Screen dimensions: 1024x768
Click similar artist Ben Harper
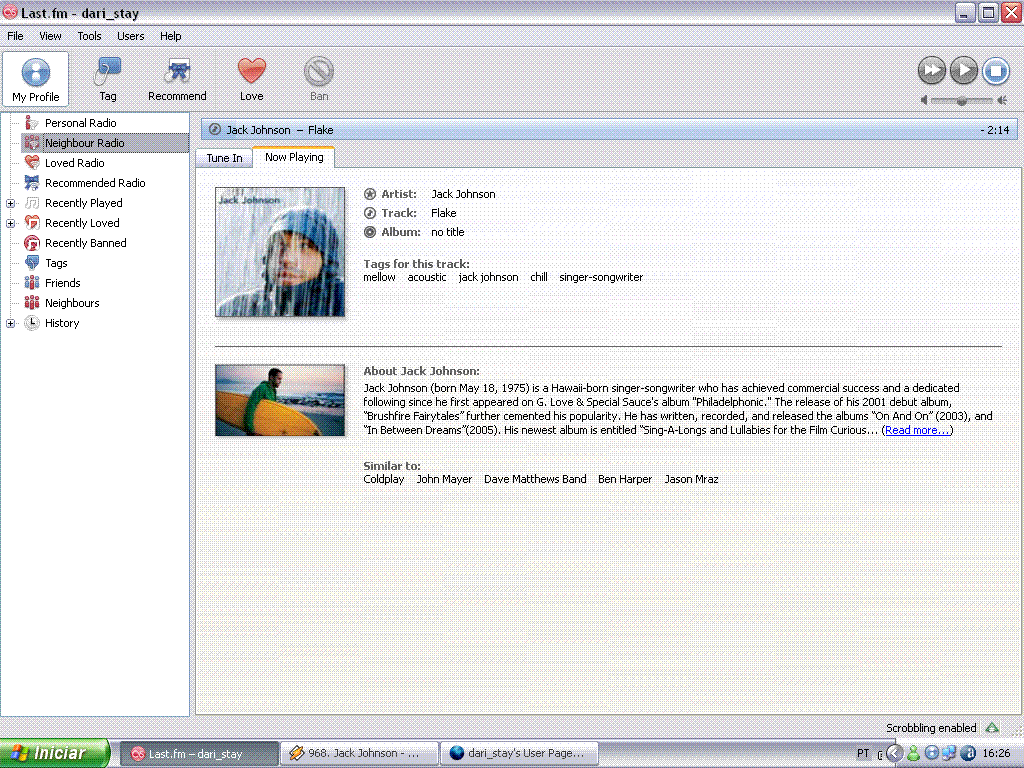tap(625, 479)
